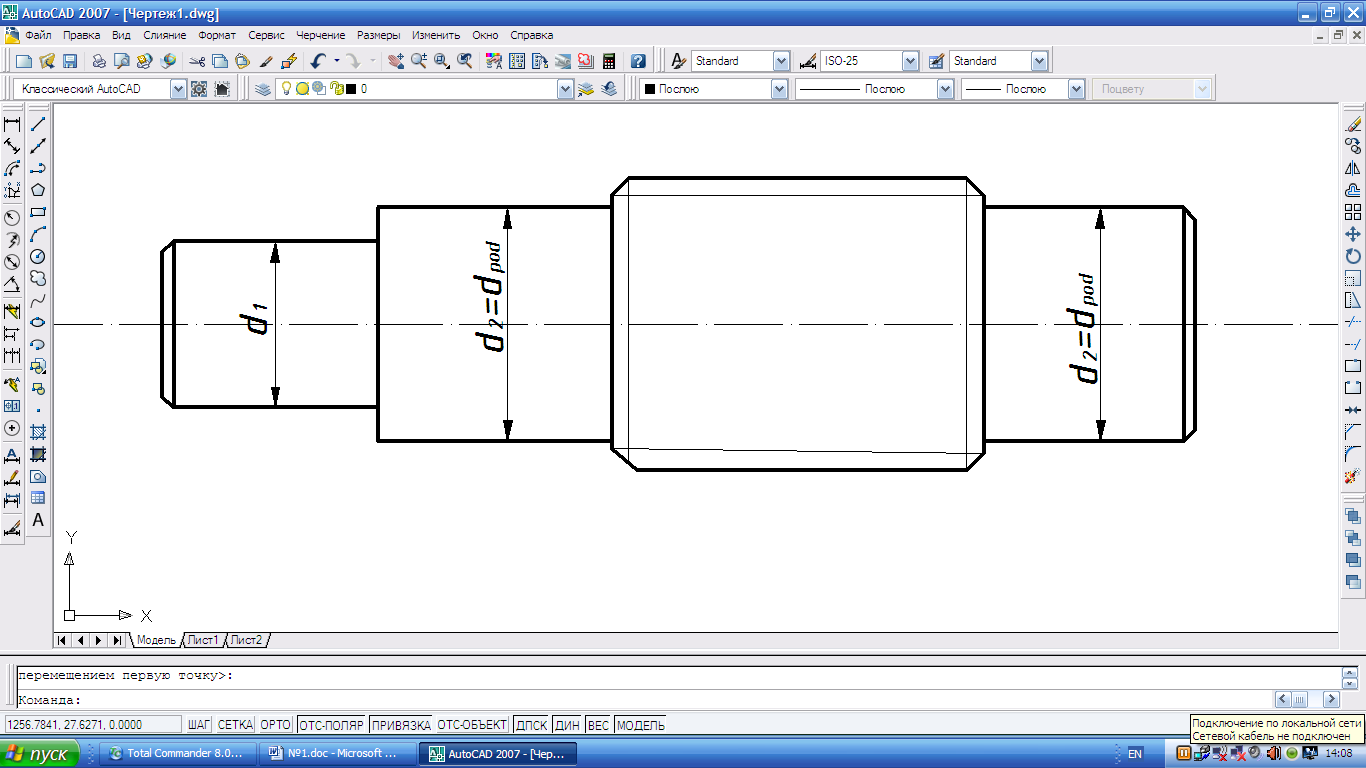Image resolution: width=1366 pixels, height=768 pixels.
Task: Select the Multiline Text A tool
Action: 38,520
